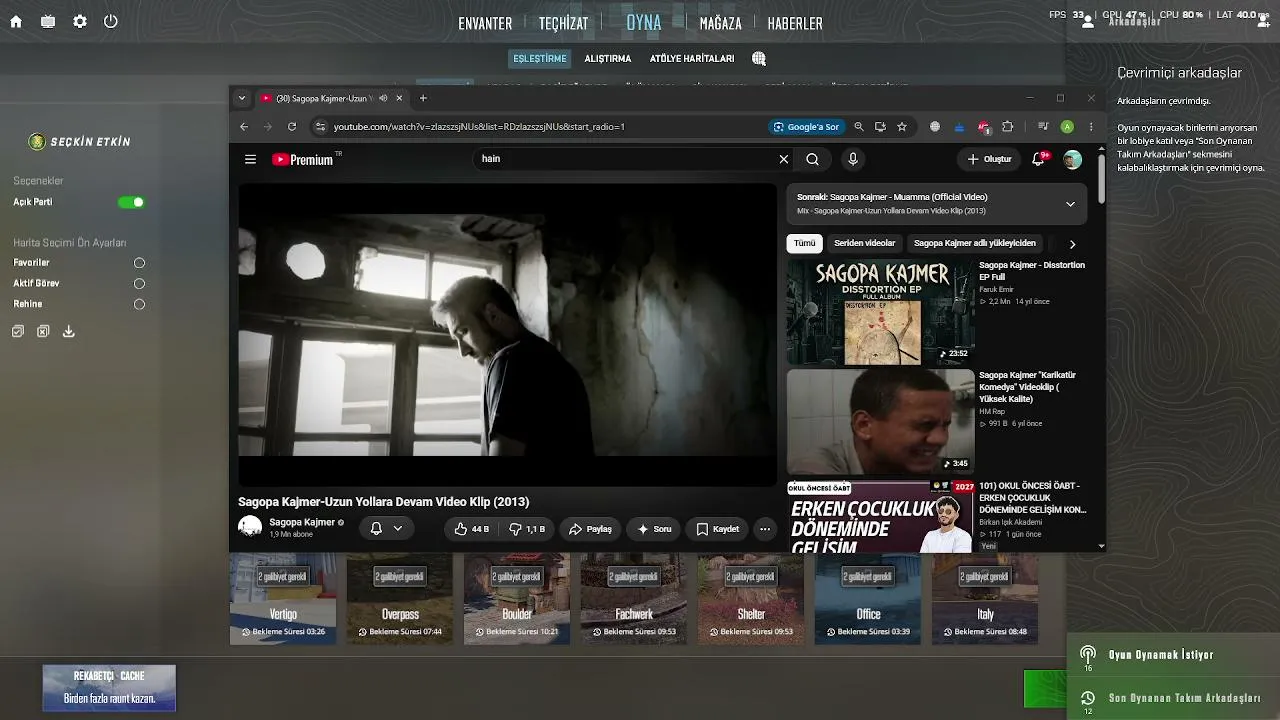Switch to the Atölye Haritaları tab

[x=692, y=59]
